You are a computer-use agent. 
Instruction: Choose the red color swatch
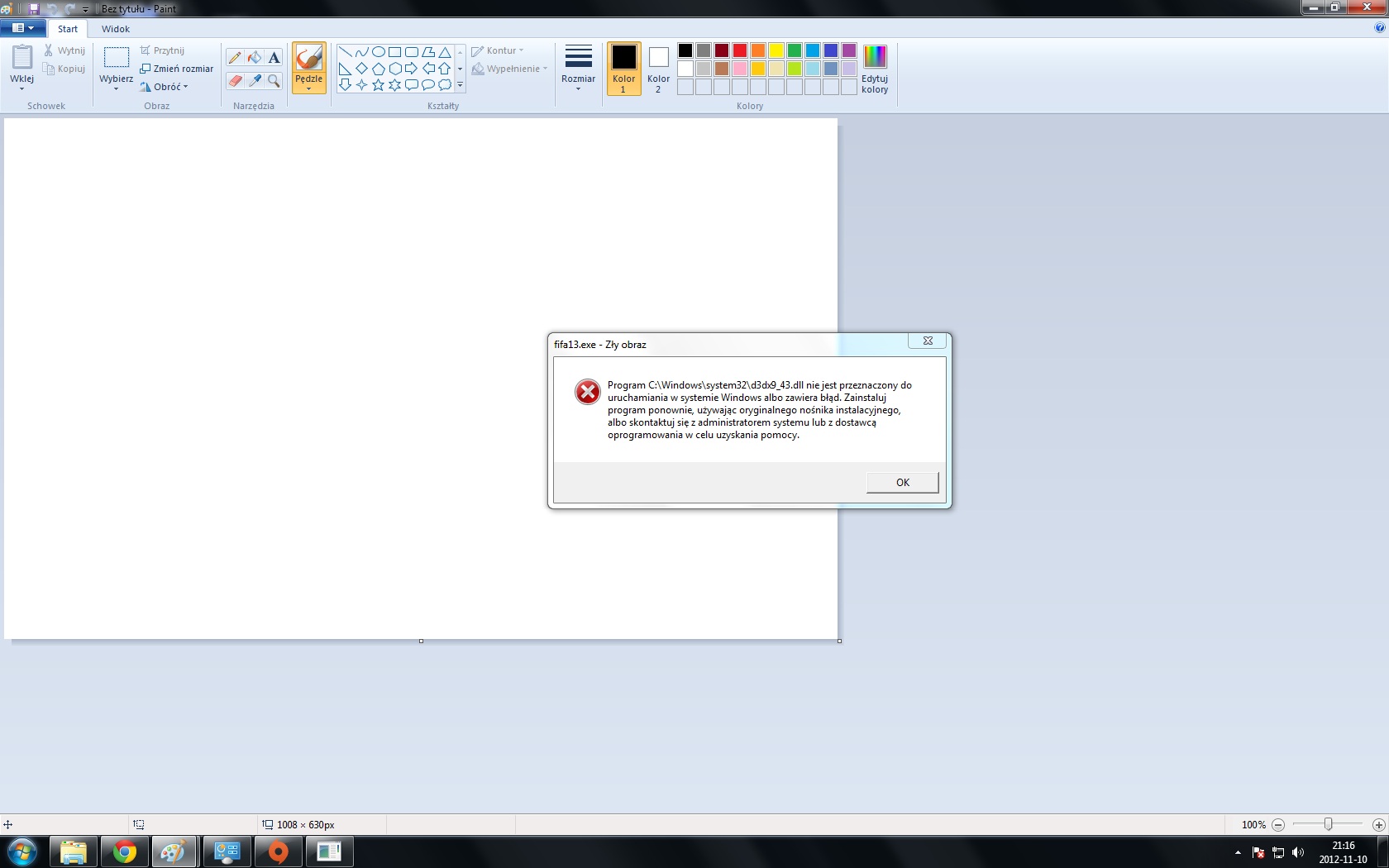click(x=740, y=50)
